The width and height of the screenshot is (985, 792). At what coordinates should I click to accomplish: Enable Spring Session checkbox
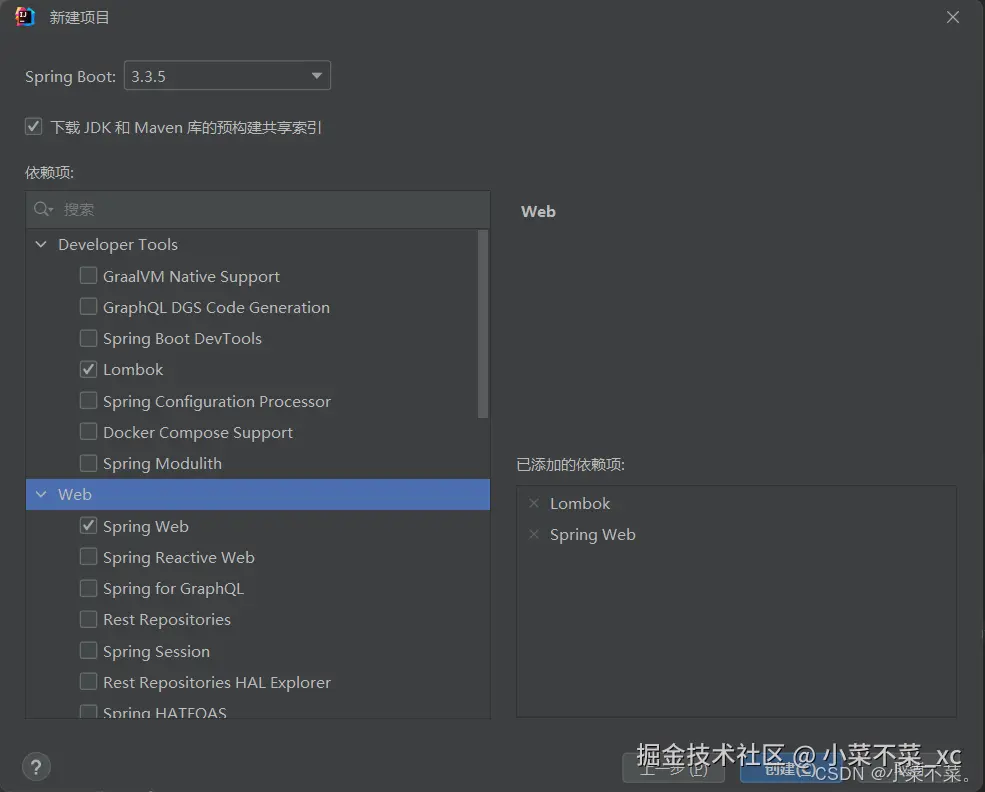88,651
